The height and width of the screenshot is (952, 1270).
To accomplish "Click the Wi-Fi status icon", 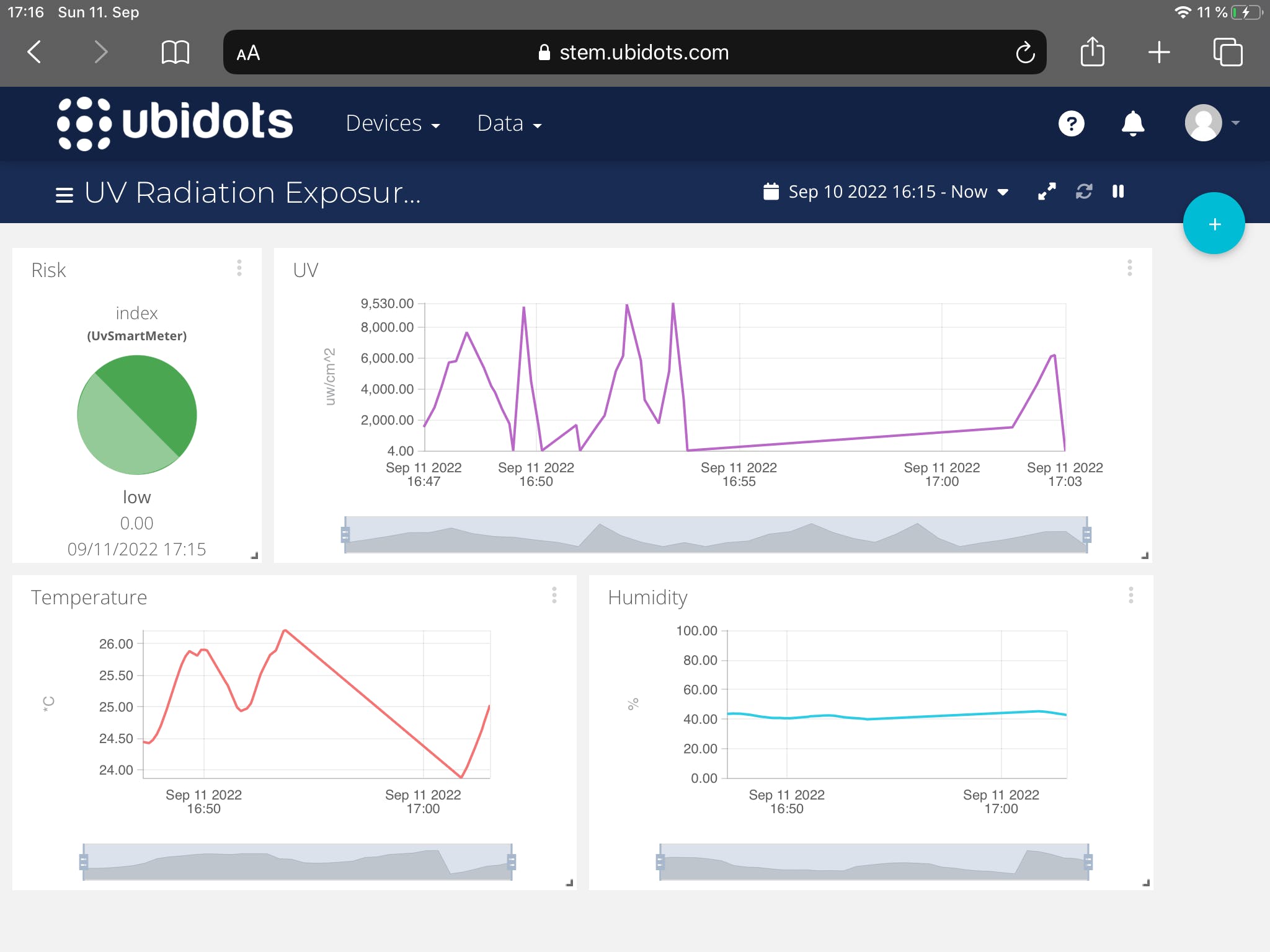I will [1183, 12].
